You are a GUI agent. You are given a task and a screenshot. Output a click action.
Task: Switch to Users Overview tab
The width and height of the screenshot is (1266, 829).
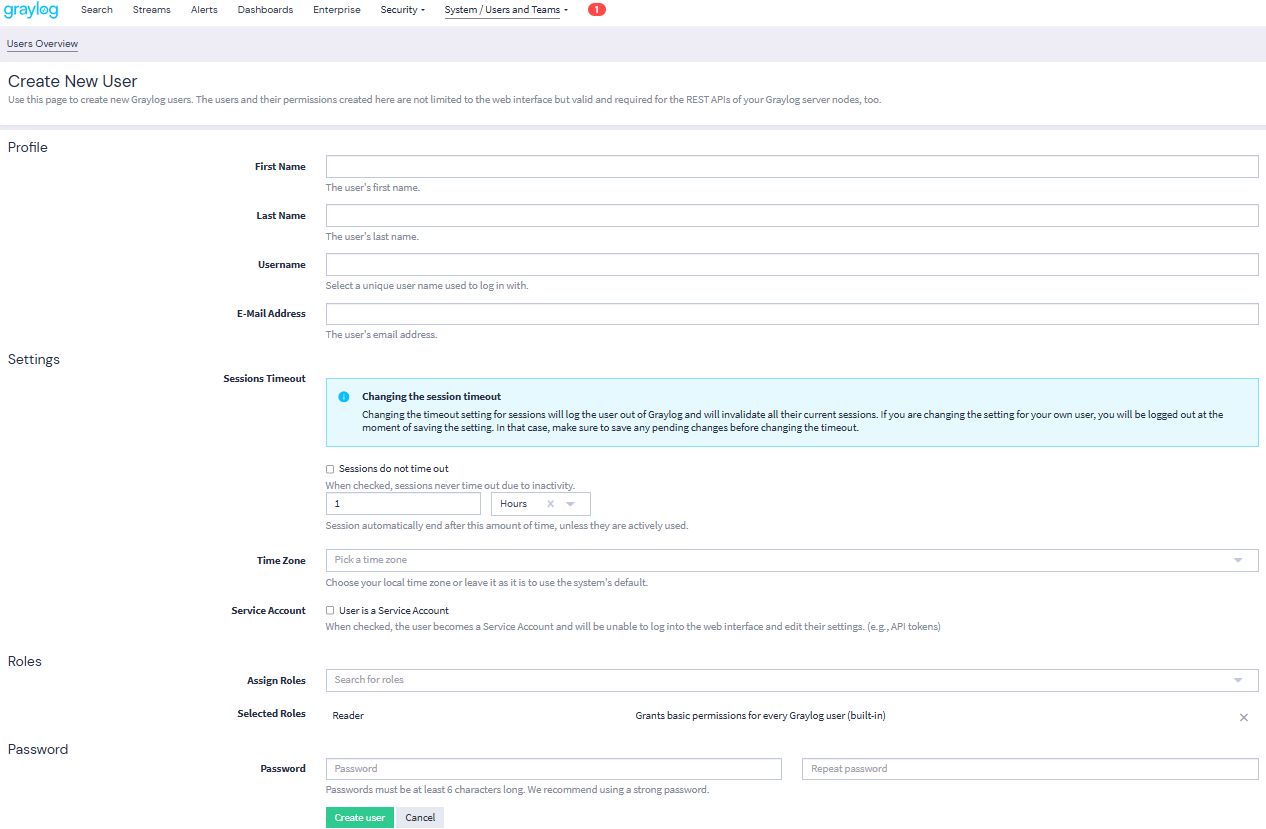(42, 44)
